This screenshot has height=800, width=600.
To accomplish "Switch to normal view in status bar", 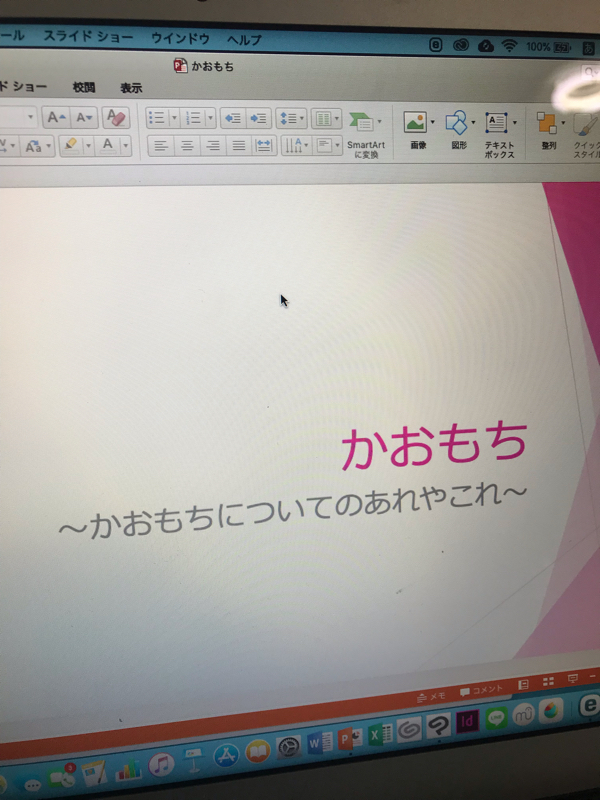I will pos(523,685).
